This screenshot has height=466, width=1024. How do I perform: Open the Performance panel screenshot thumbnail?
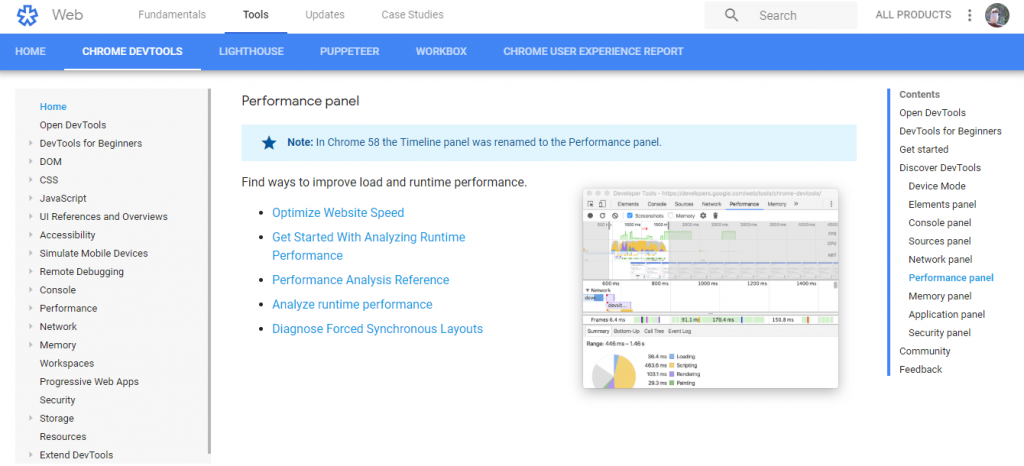711,287
